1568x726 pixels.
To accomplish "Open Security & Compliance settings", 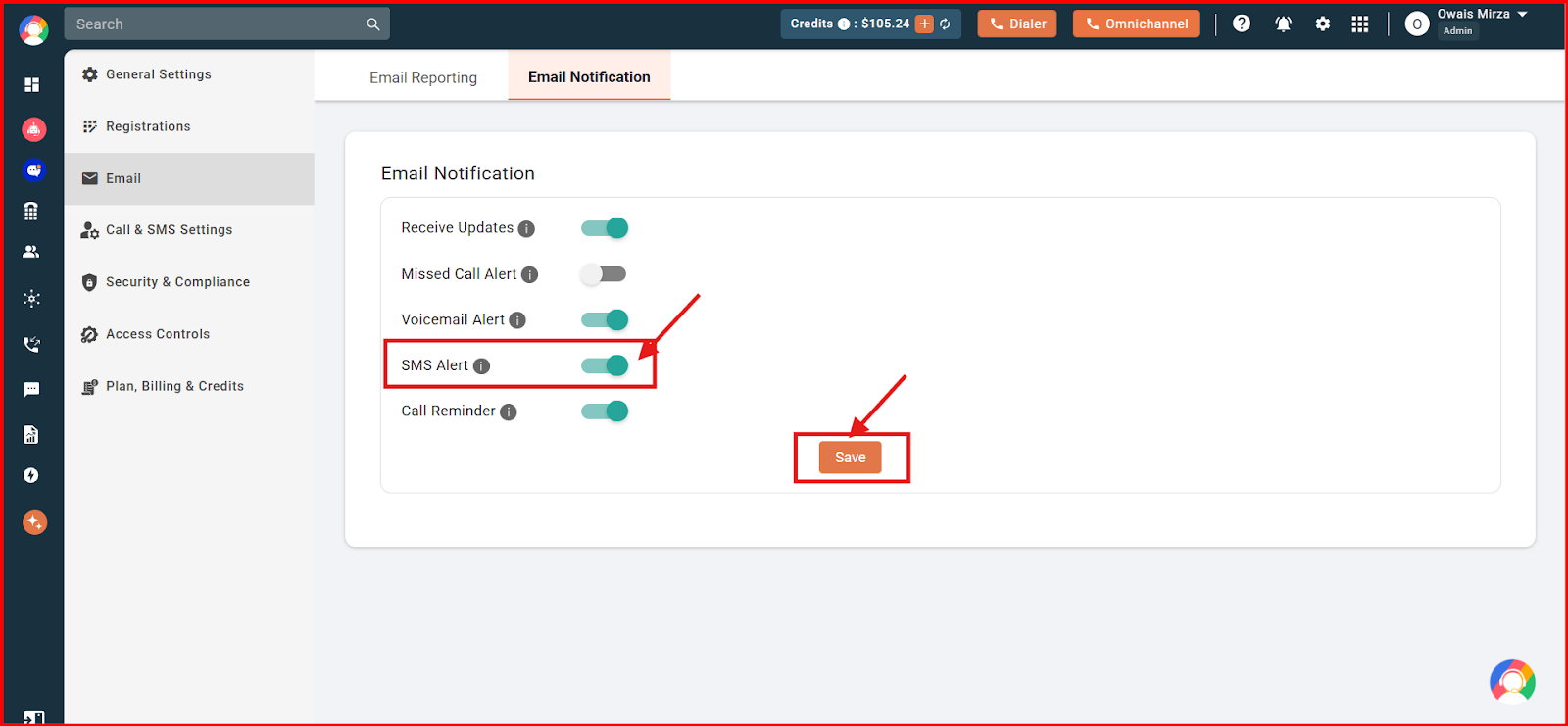I will tap(189, 282).
